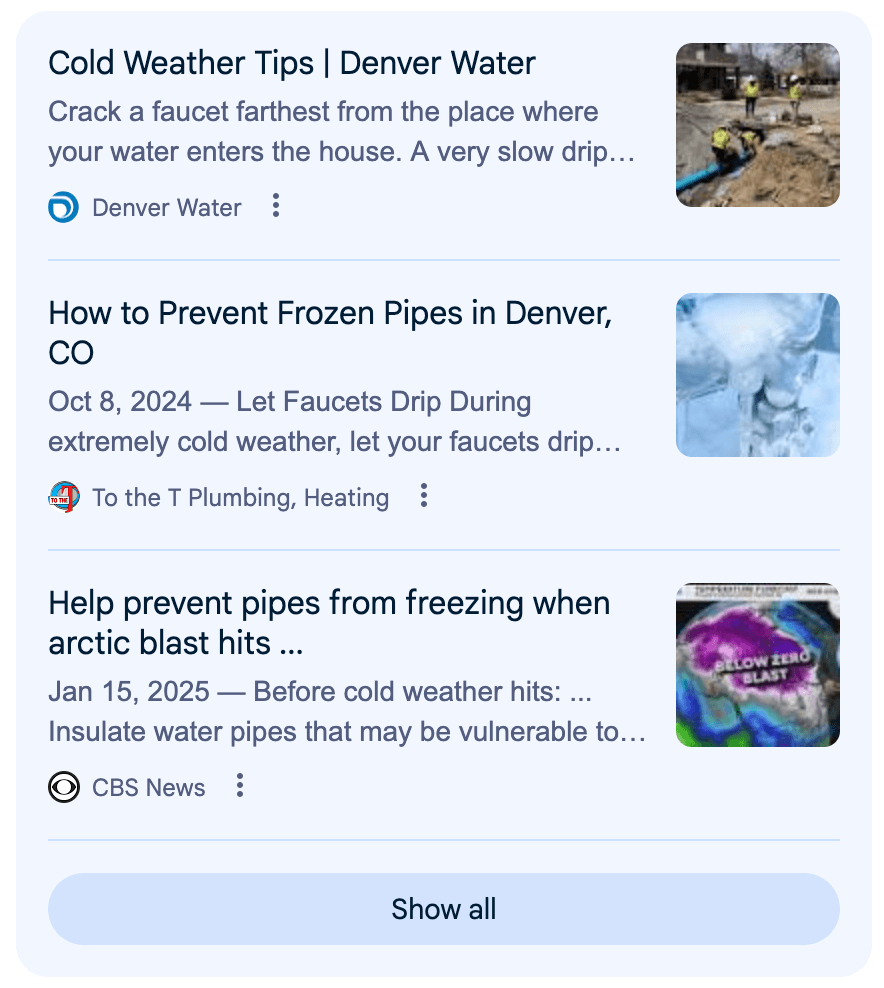Open the Below Zero Blast map thumbnail
The width and height of the screenshot is (884, 988).
point(757,665)
